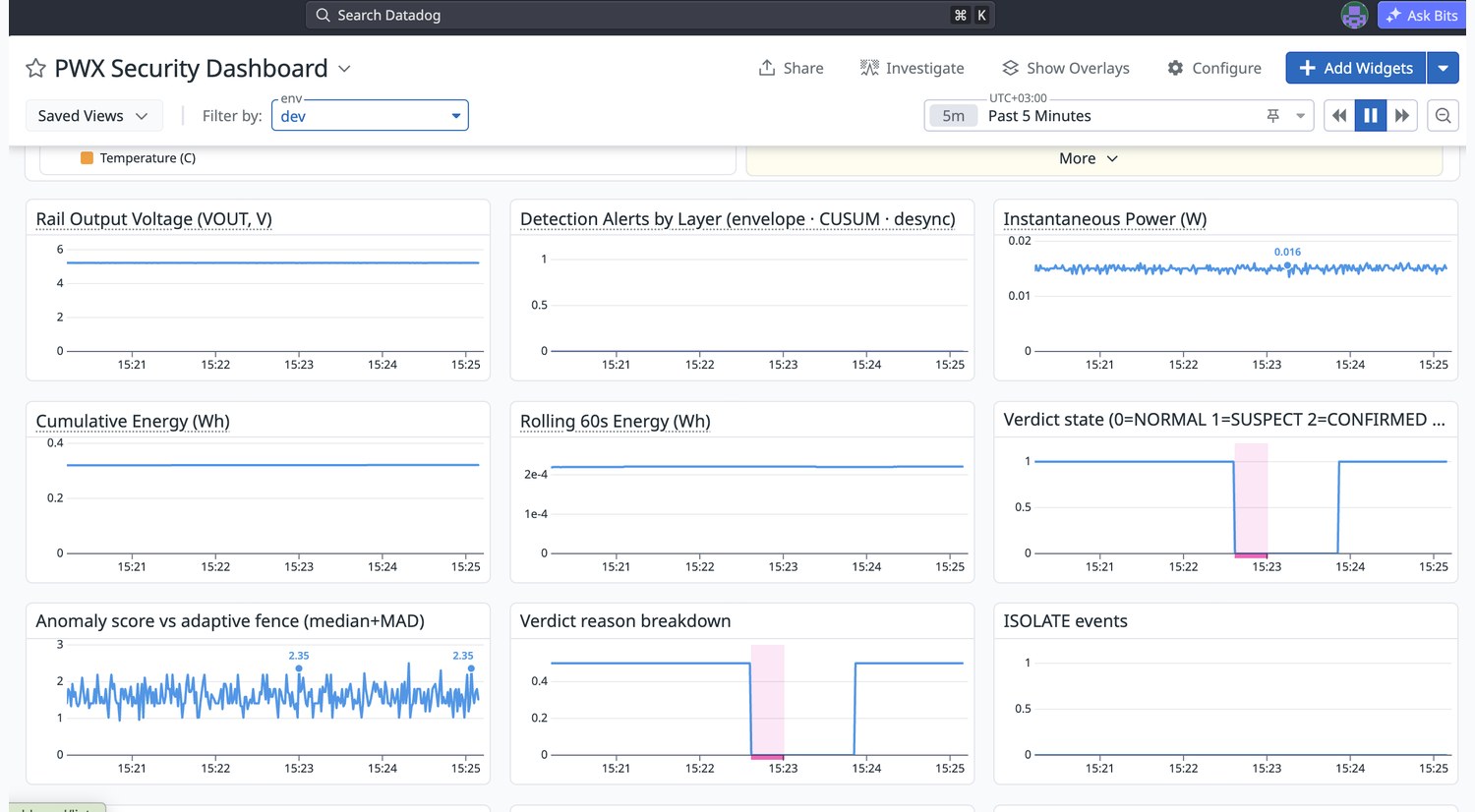Click the Investigate button

(x=912, y=68)
